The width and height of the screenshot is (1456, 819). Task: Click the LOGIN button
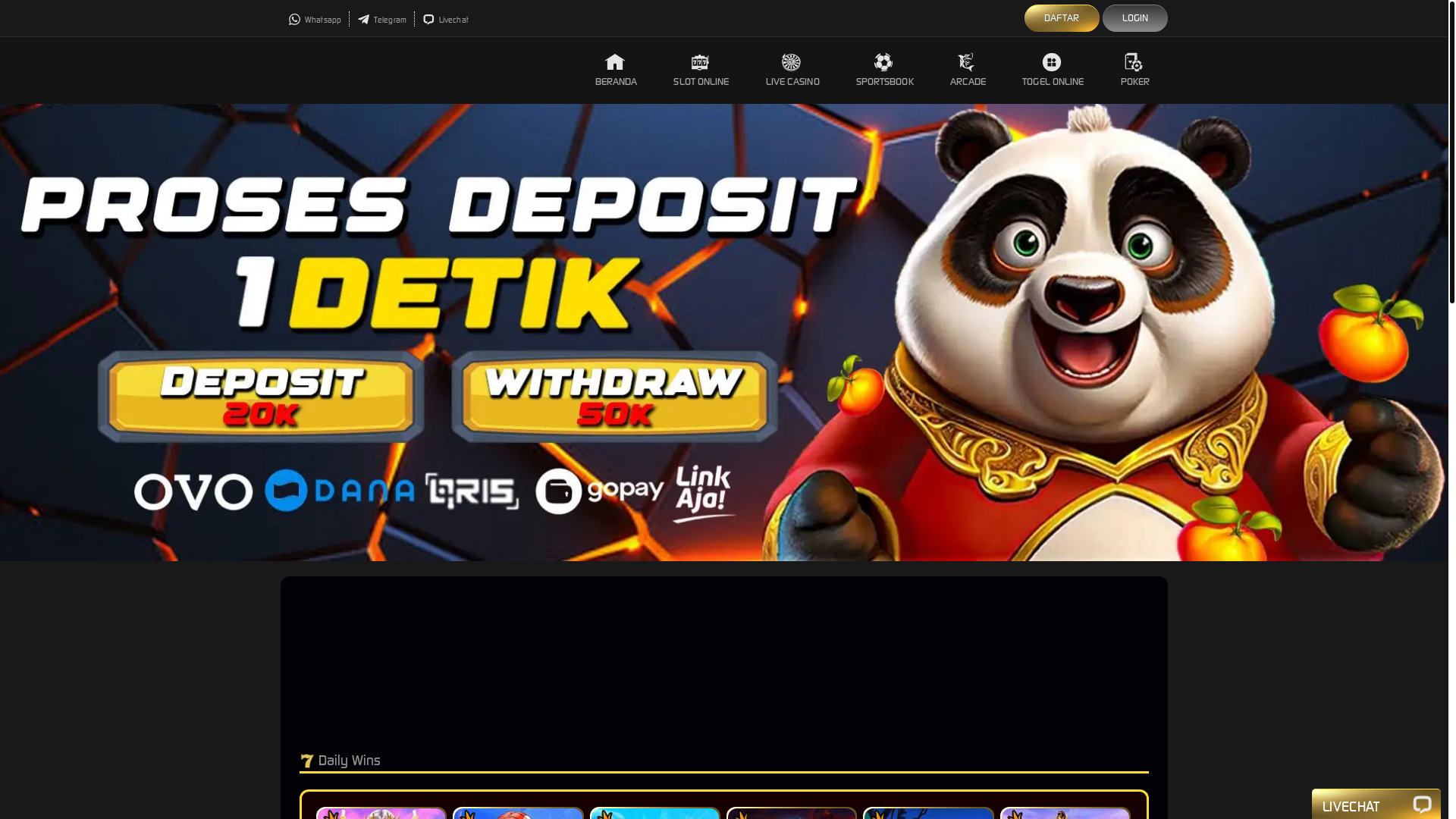[1135, 18]
